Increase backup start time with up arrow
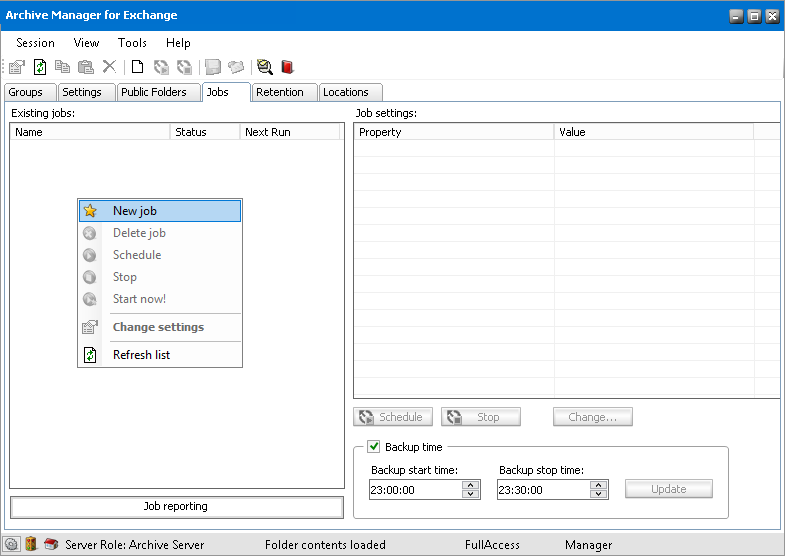785x556 pixels. [x=471, y=485]
